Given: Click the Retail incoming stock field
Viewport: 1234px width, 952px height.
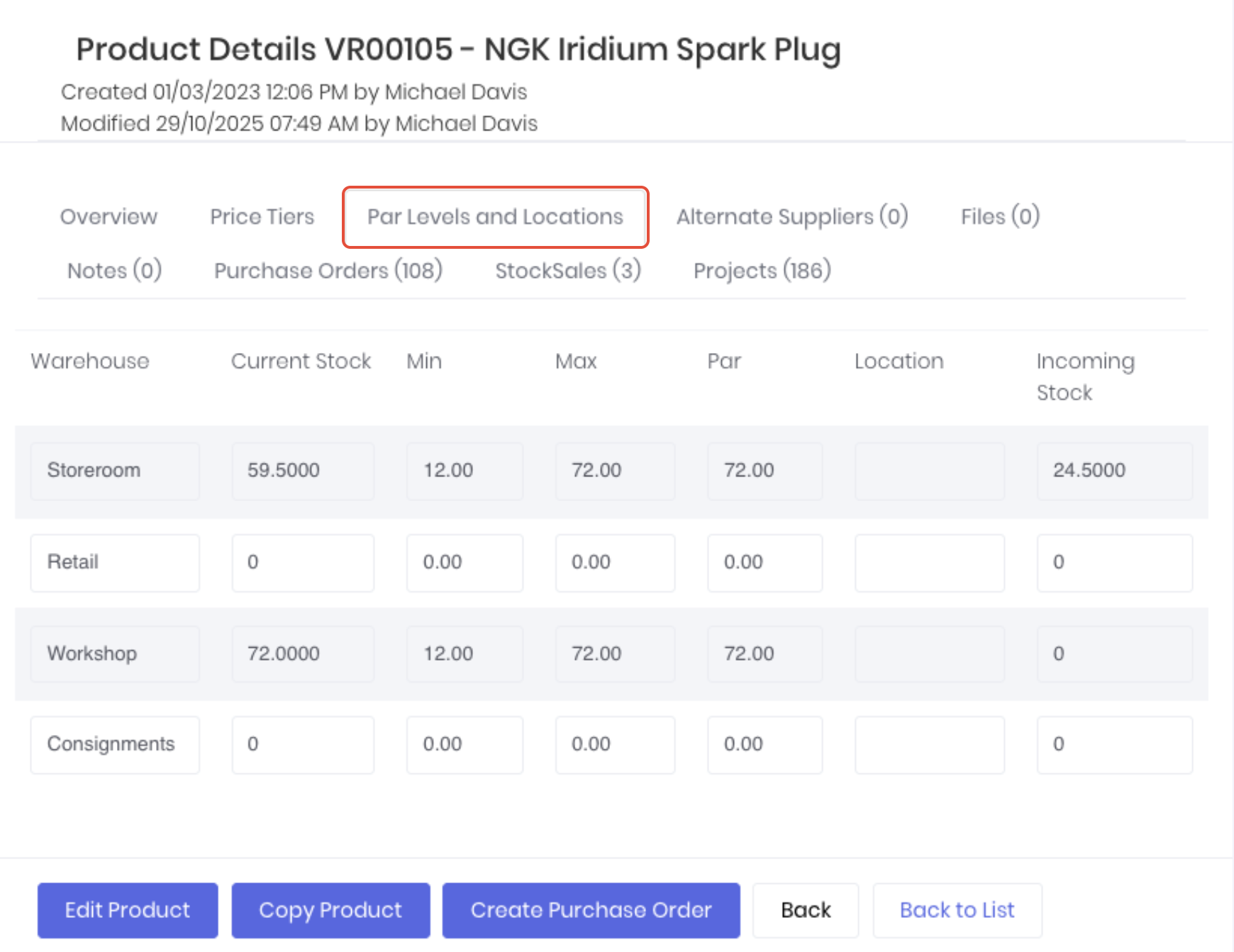Looking at the screenshot, I should (x=1115, y=563).
